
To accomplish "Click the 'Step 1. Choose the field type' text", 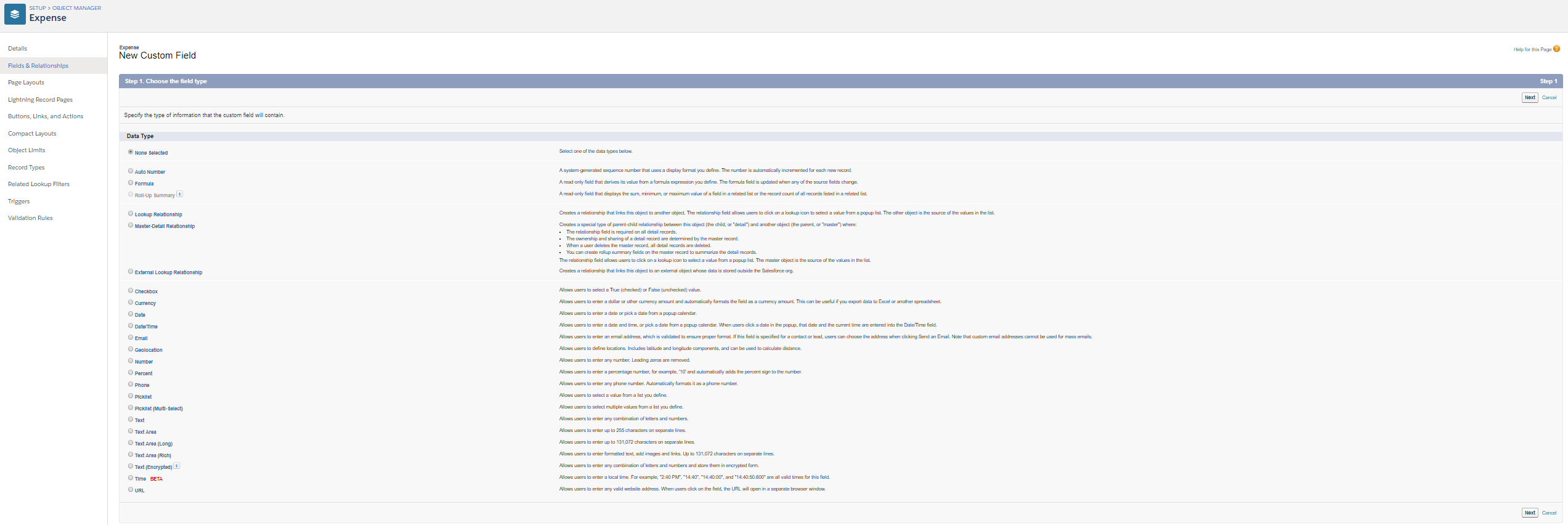I will [x=166, y=81].
